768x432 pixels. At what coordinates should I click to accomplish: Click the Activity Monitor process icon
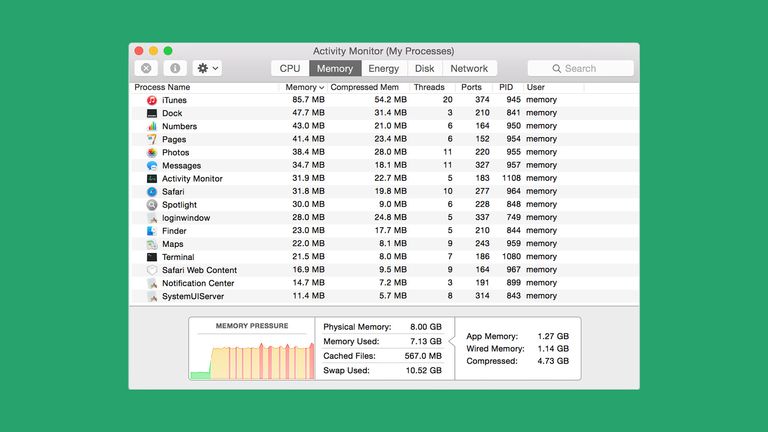click(152, 179)
